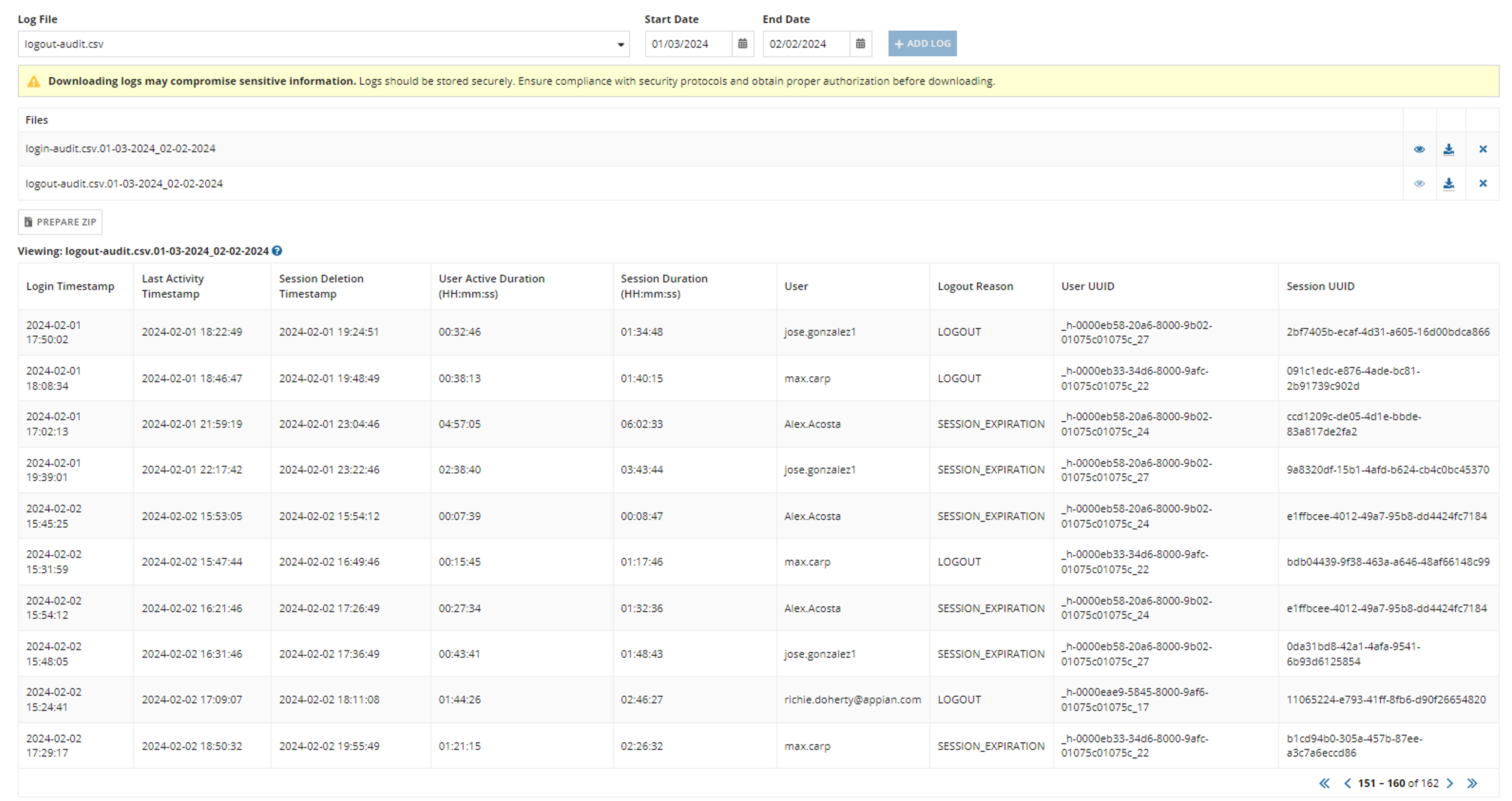1512x801 pixels.
Task: Click the 151 – 160 of 162 paging label
Action: click(1398, 783)
